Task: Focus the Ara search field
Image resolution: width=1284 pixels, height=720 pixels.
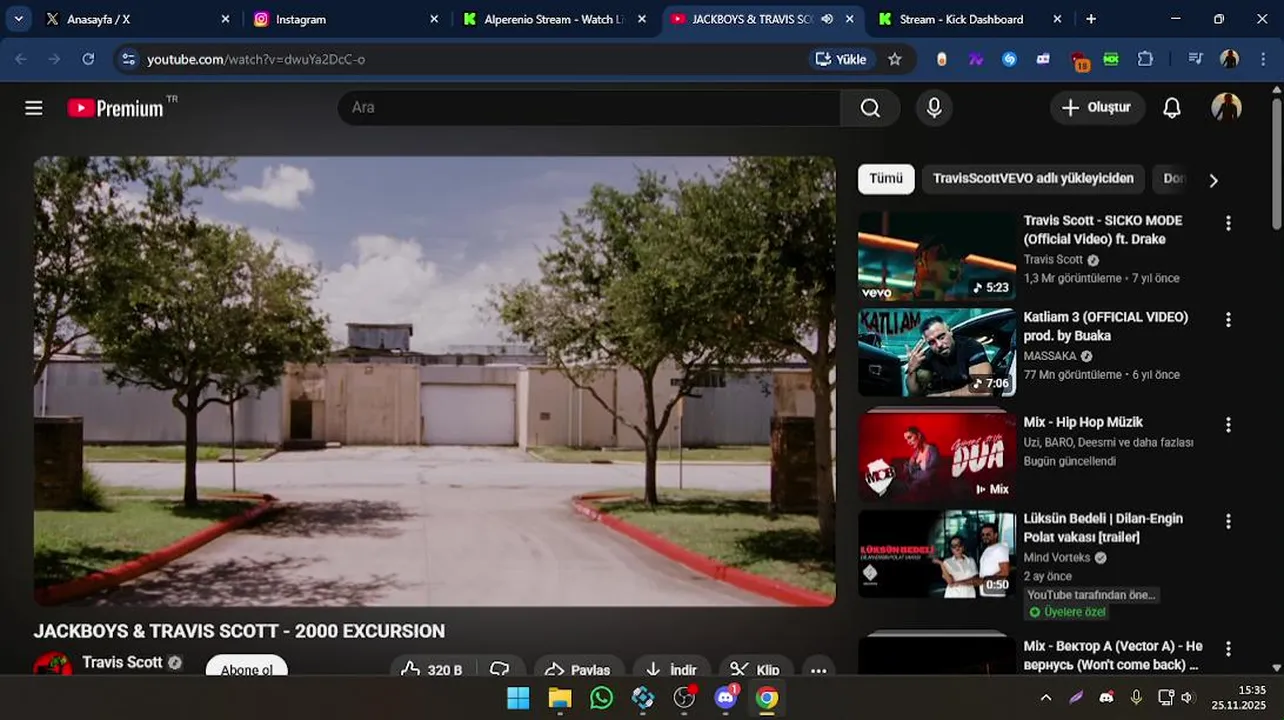Action: [x=590, y=108]
